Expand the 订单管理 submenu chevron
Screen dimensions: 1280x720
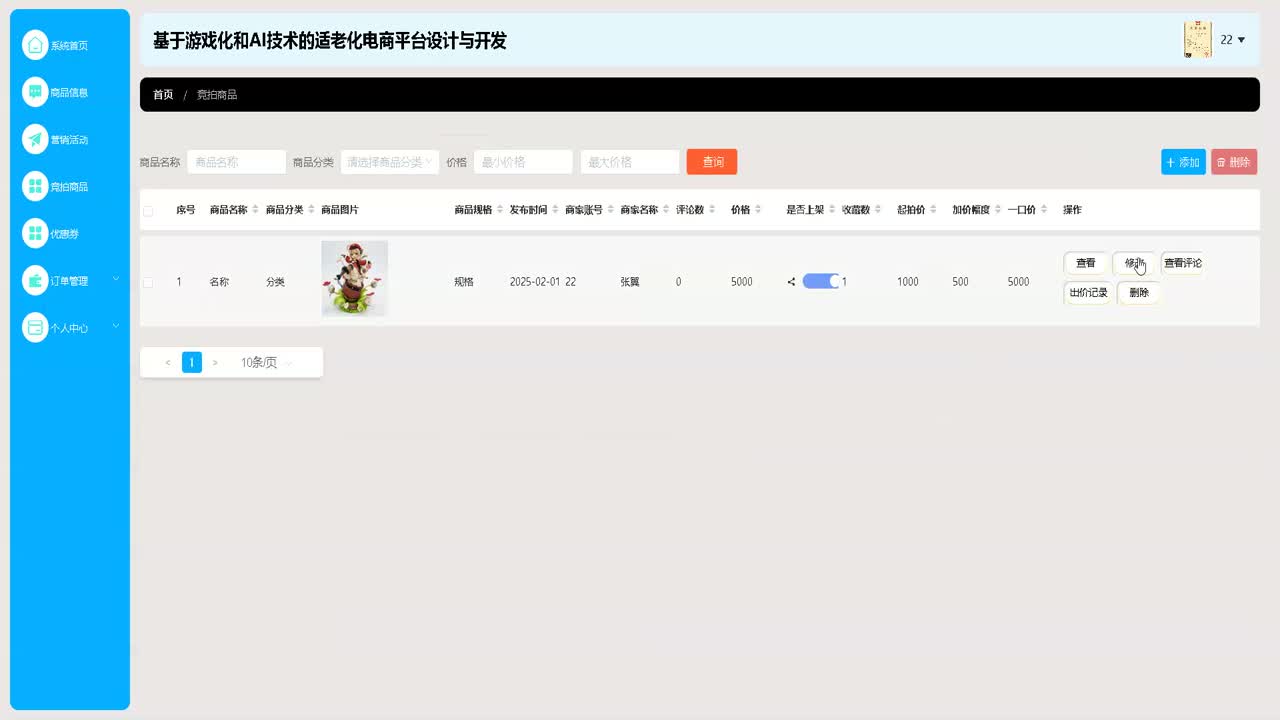(x=116, y=279)
